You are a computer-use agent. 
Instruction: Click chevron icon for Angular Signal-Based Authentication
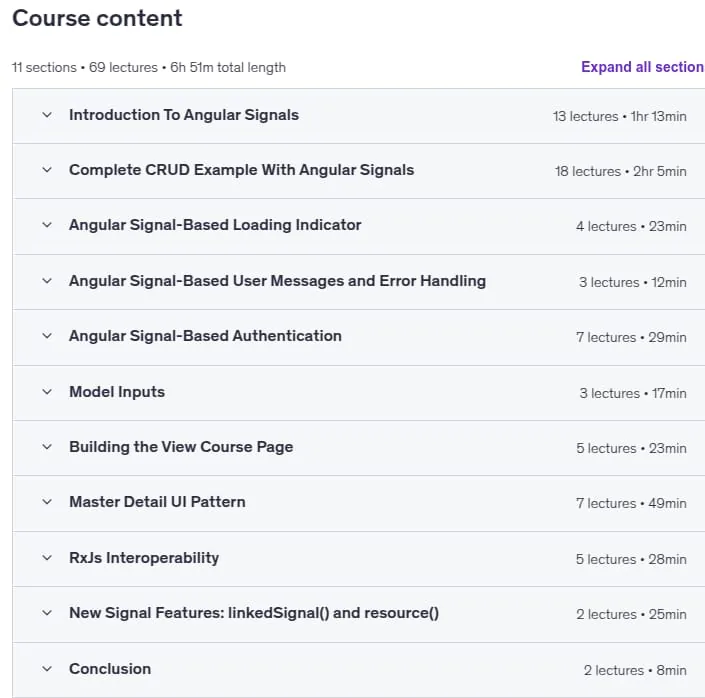click(x=47, y=336)
